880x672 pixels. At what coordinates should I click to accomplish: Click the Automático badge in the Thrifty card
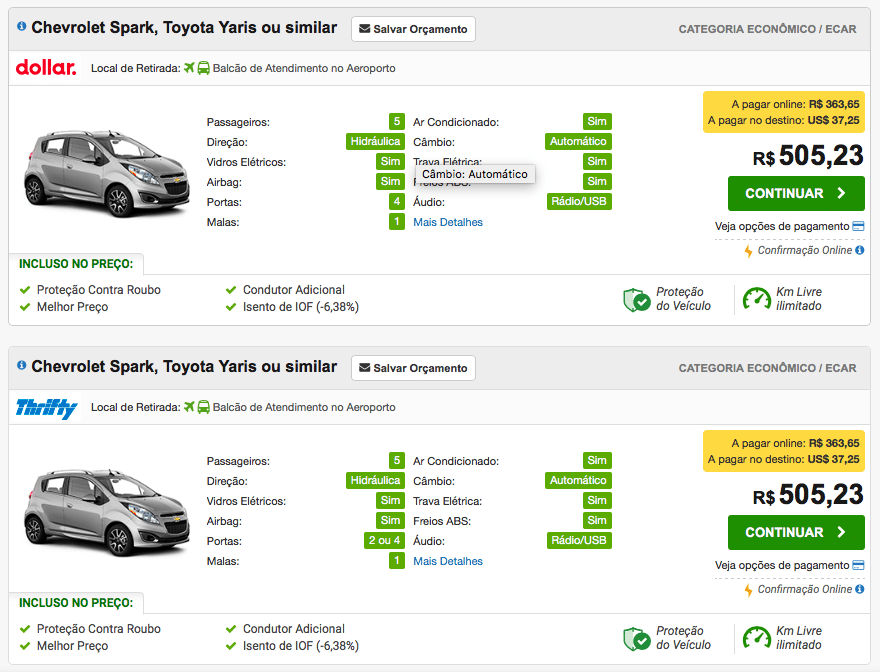click(578, 481)
